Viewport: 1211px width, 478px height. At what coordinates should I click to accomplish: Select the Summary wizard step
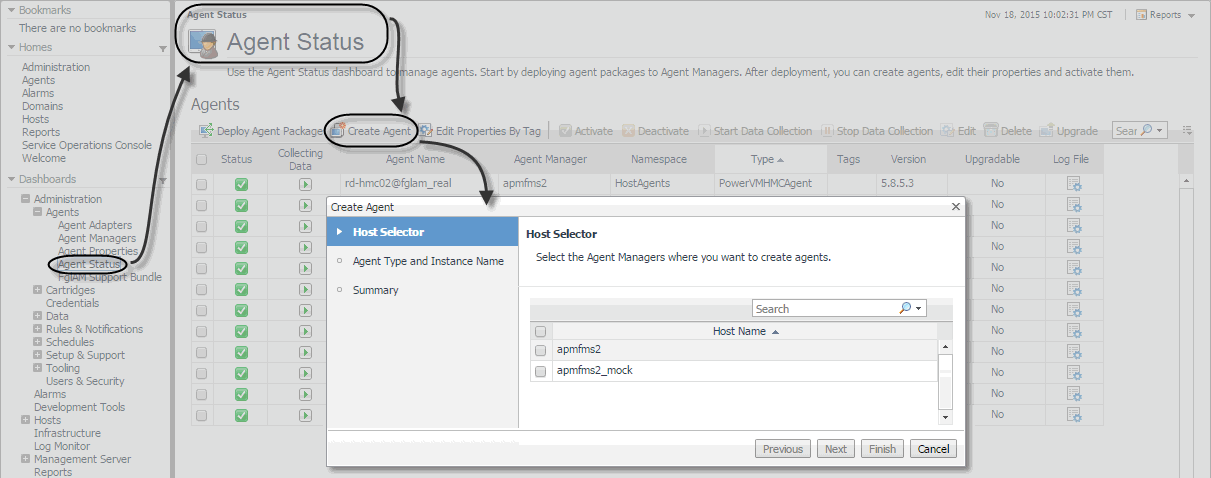tap(375, 290)
